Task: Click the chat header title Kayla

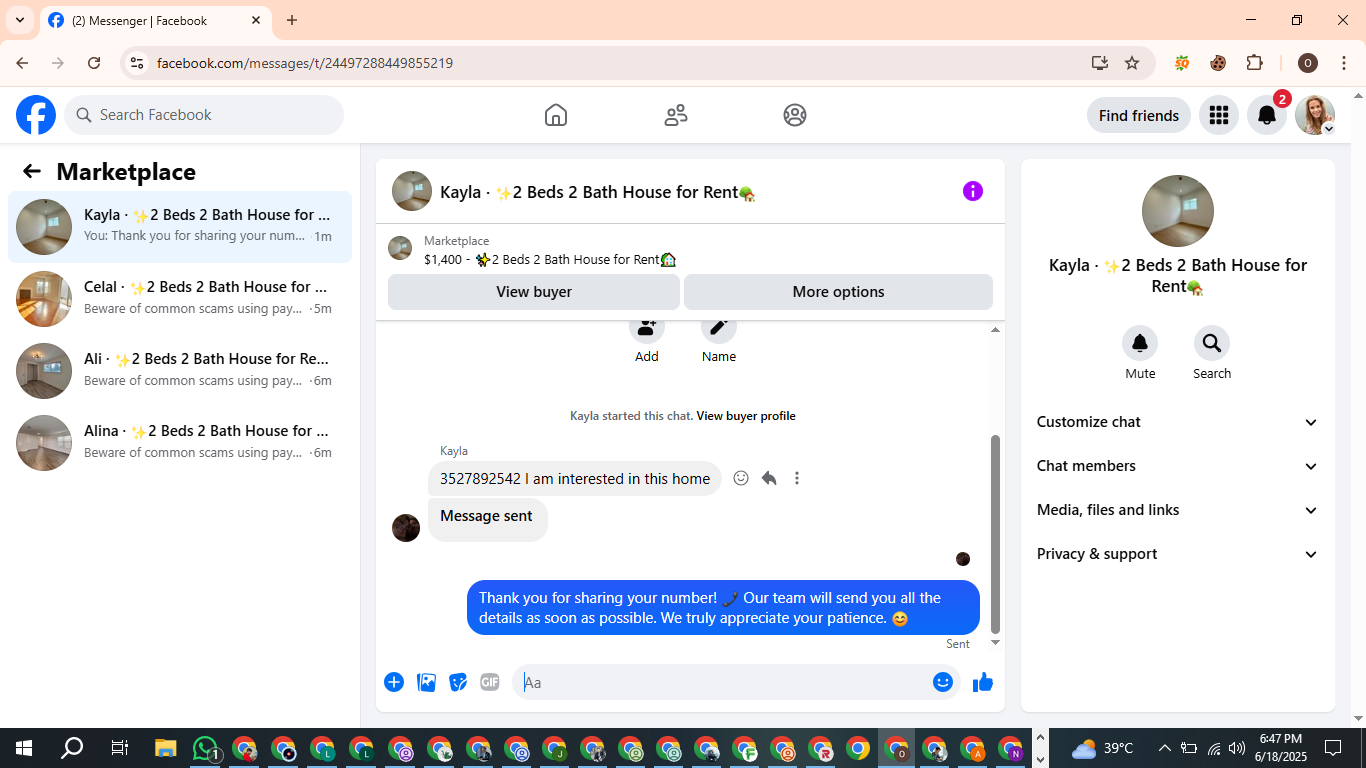Action: [597, 192]
